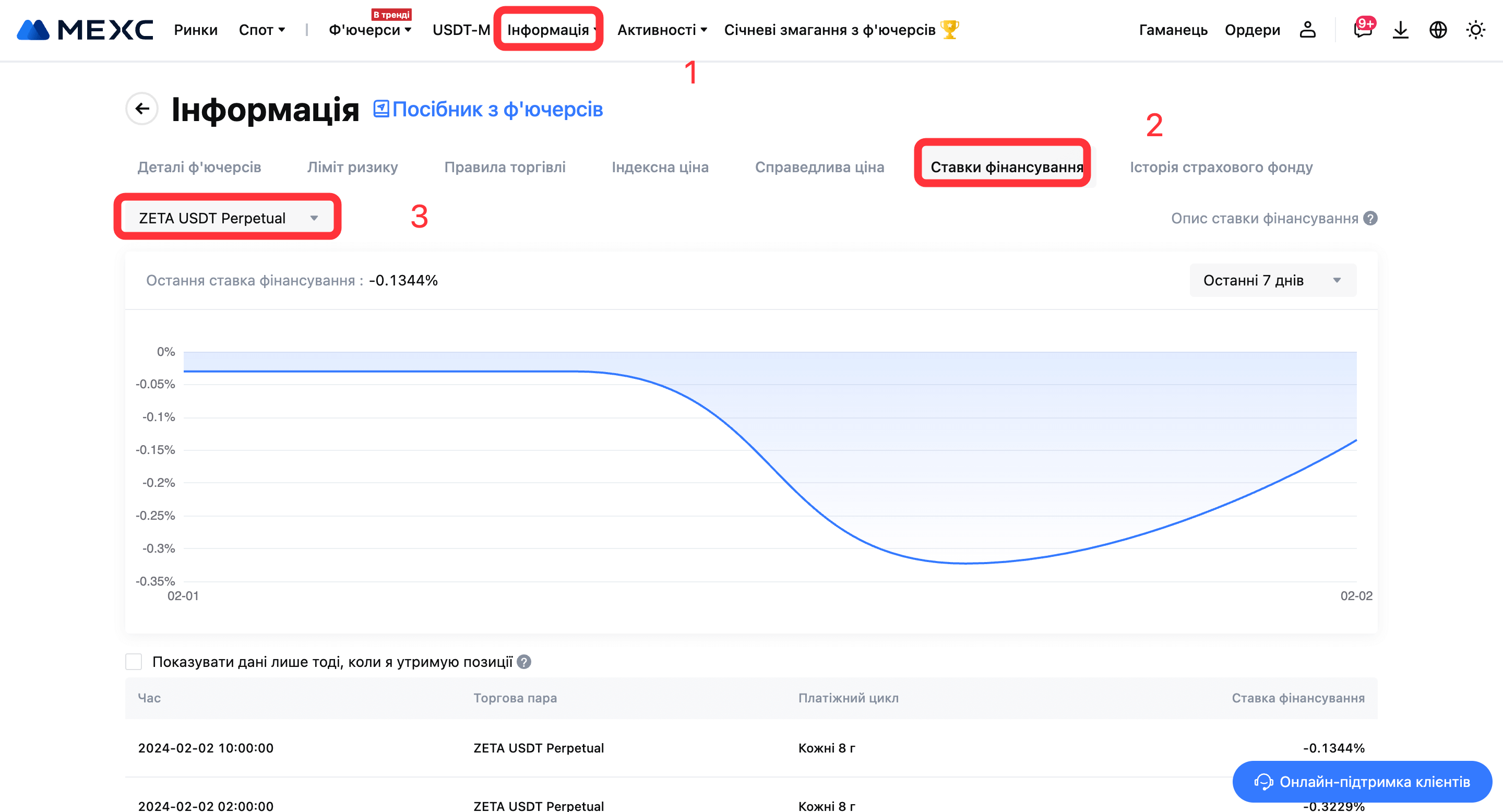Image resolution: width=1503 pixels, height=812 pixels.
Task: Go to Гаманець in the header
Action: 1173,30
